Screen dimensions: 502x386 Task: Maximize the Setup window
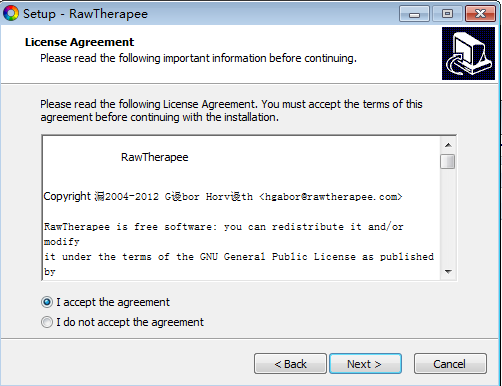tap(447, 14)
